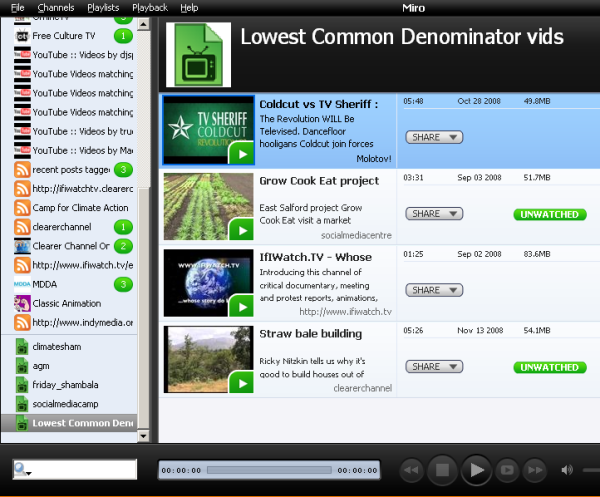600x497 pixels.
Task: Click the play overlay on the IfIWatch.TV thumbnail
Action: 240,306
